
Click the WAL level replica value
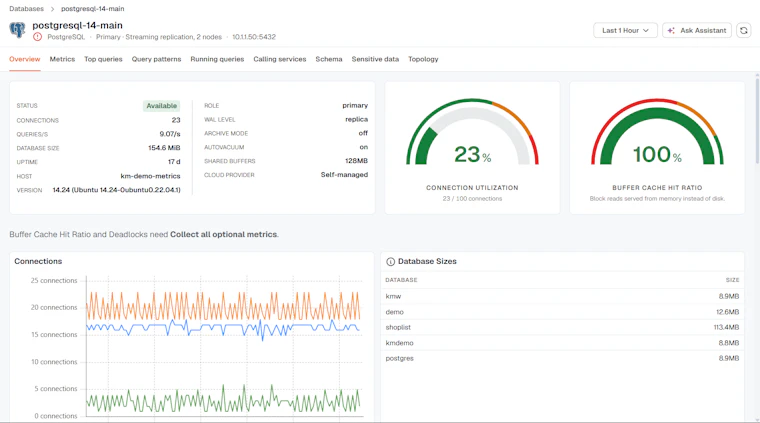(x=357, y=119)
